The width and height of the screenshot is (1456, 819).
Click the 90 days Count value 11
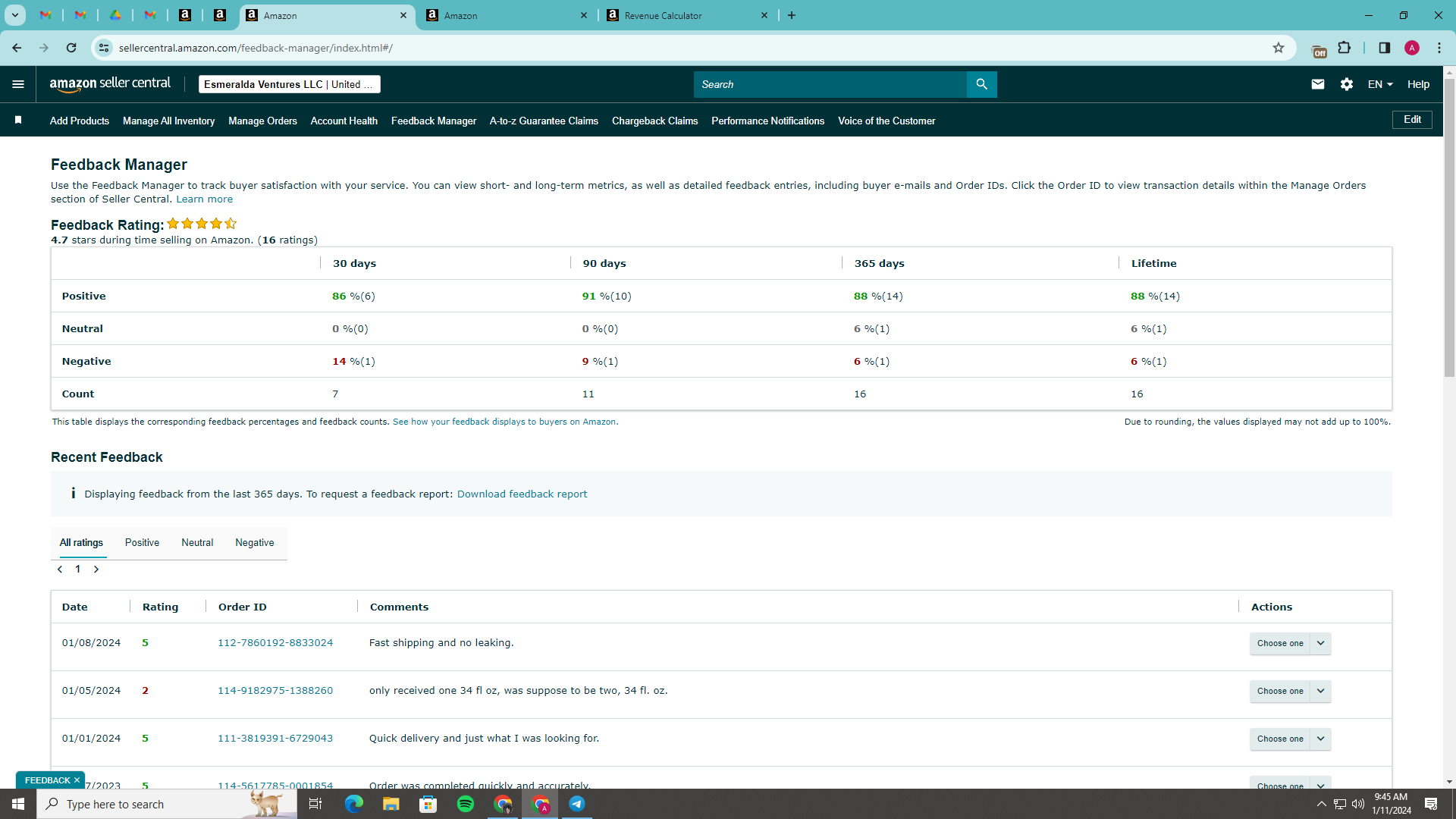pos(588,394)
